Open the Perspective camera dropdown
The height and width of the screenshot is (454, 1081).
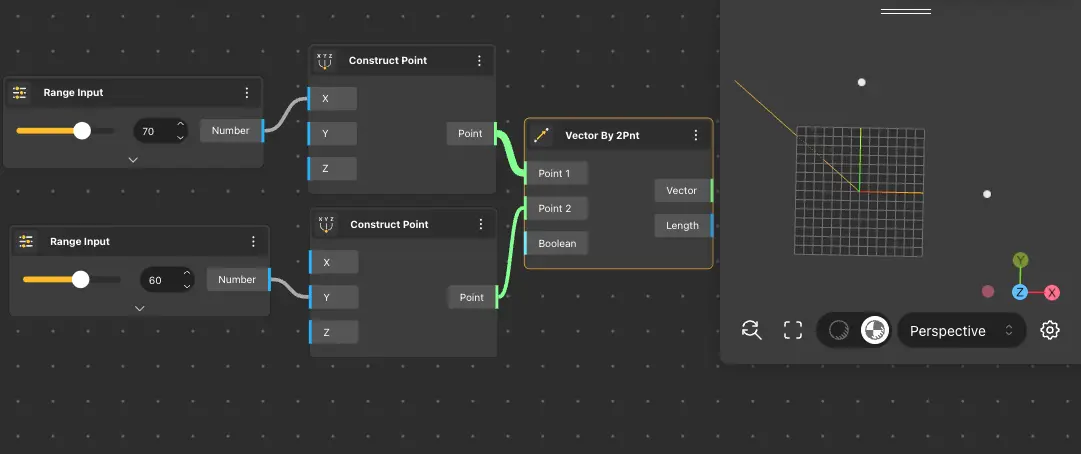pyautogui.click(x=961, y=330)
